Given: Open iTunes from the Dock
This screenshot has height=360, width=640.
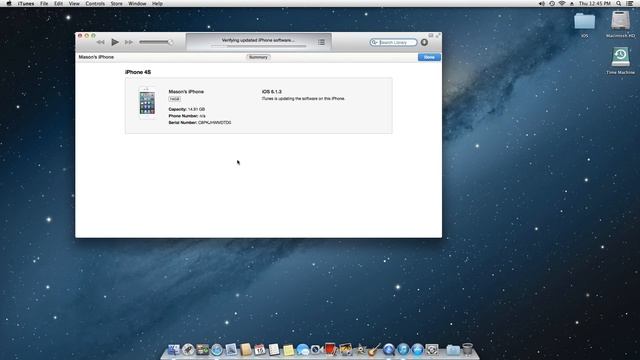Looking at the screenshot, I should pyautogui.click(x=403, y=349).
